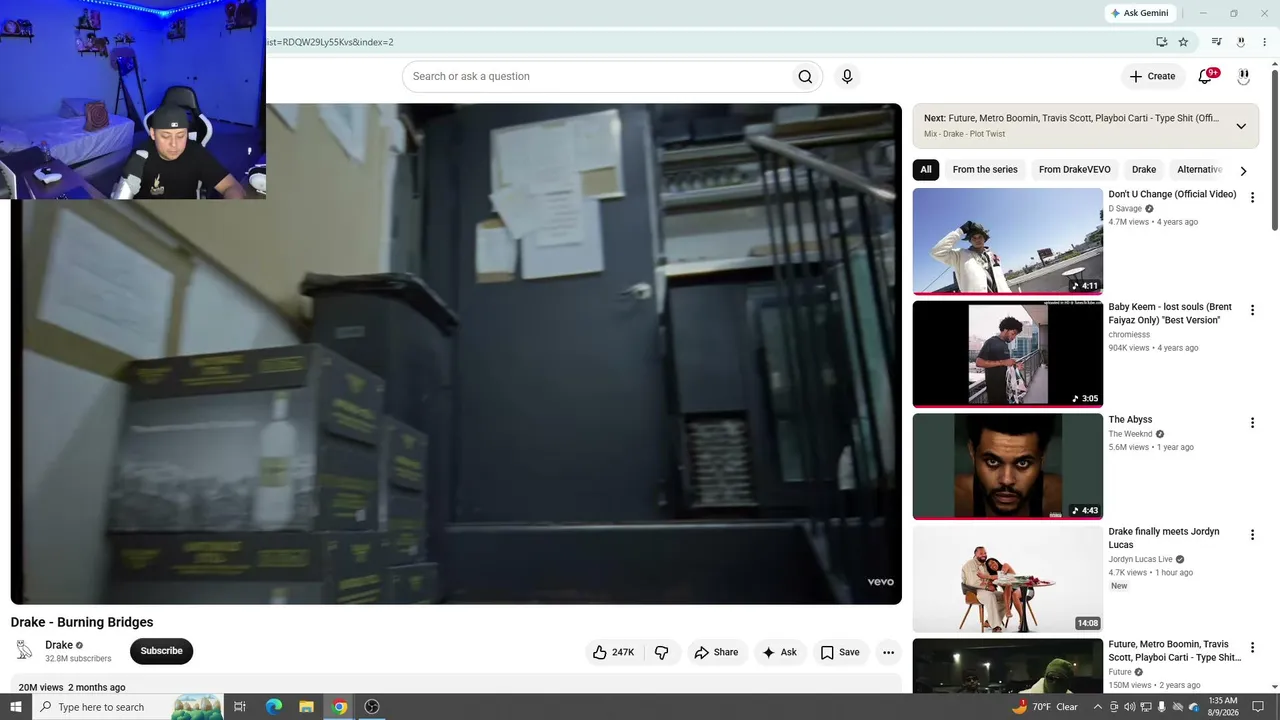Viewport: 1280px width, 720px height.
Task: Select the All filter chip
Action: 926,170
